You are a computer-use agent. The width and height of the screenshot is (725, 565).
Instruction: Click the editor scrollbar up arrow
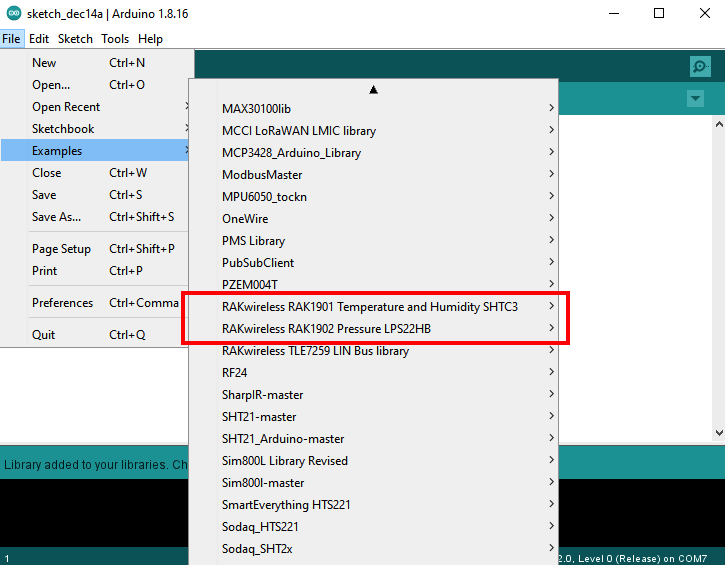click(719, 124)
